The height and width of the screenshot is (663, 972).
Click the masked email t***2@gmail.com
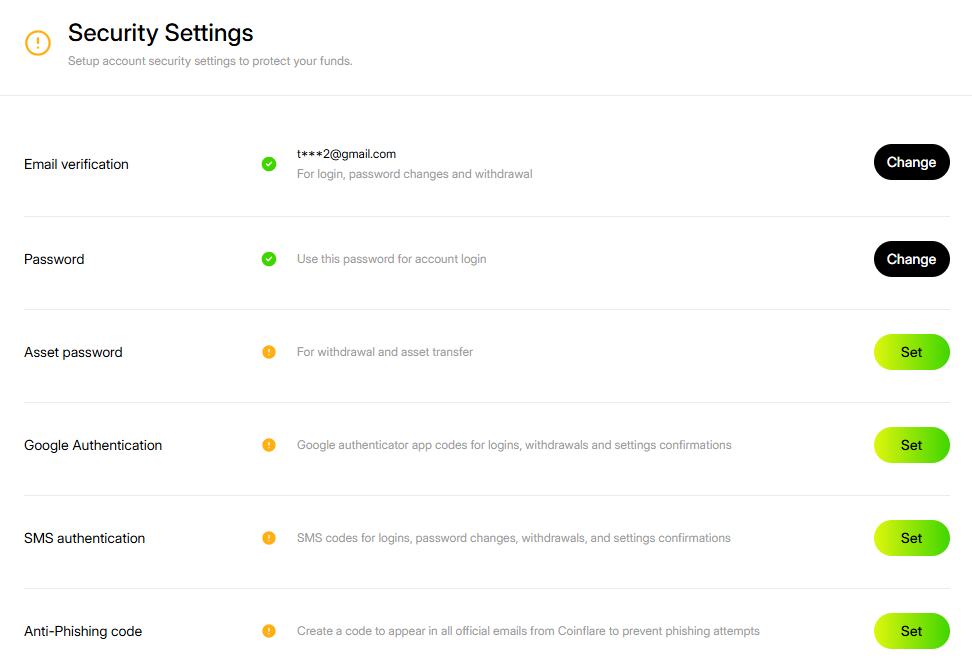point(346,154)
